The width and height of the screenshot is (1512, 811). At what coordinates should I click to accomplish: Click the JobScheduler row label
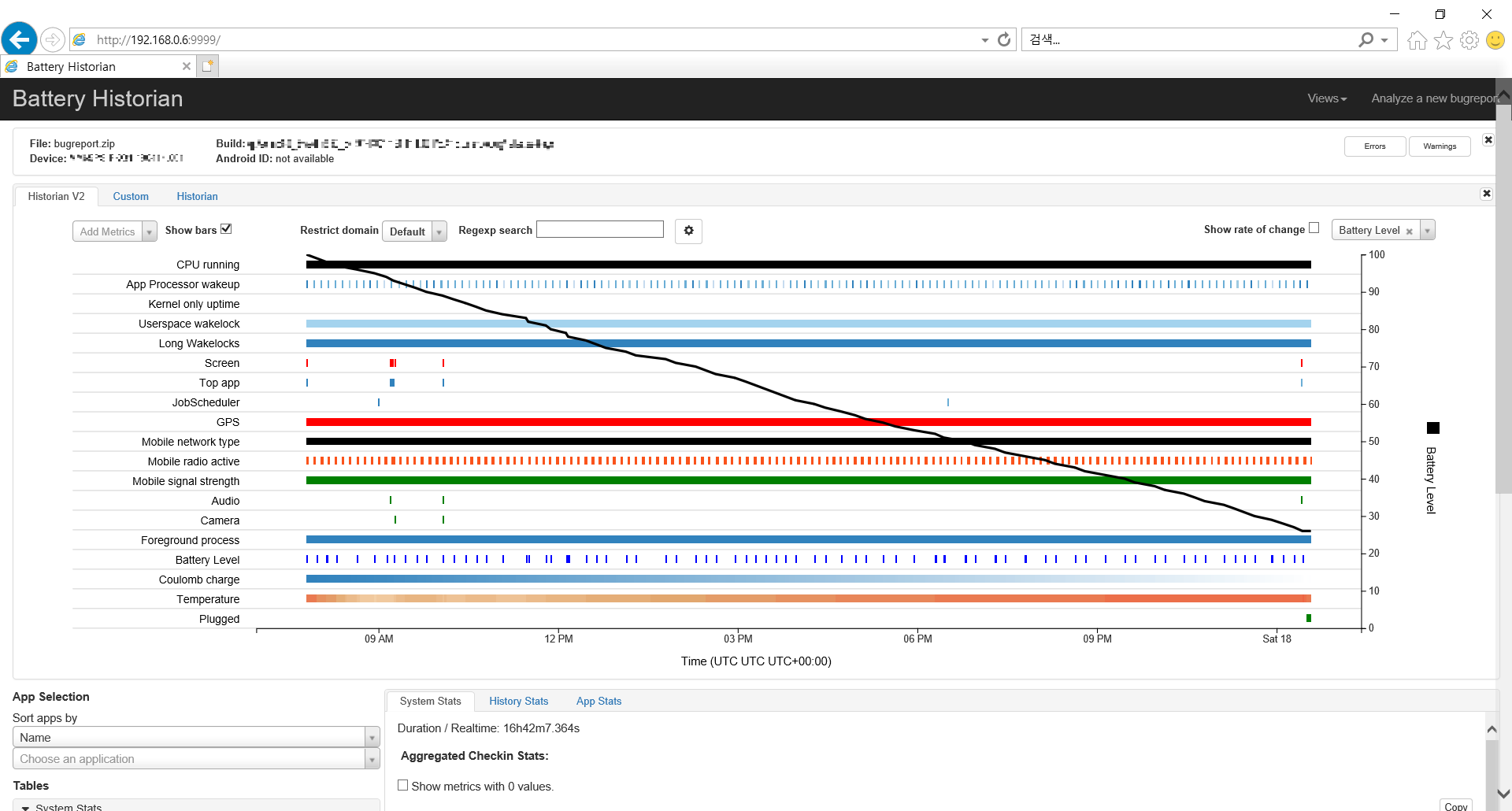coord(206,402)
